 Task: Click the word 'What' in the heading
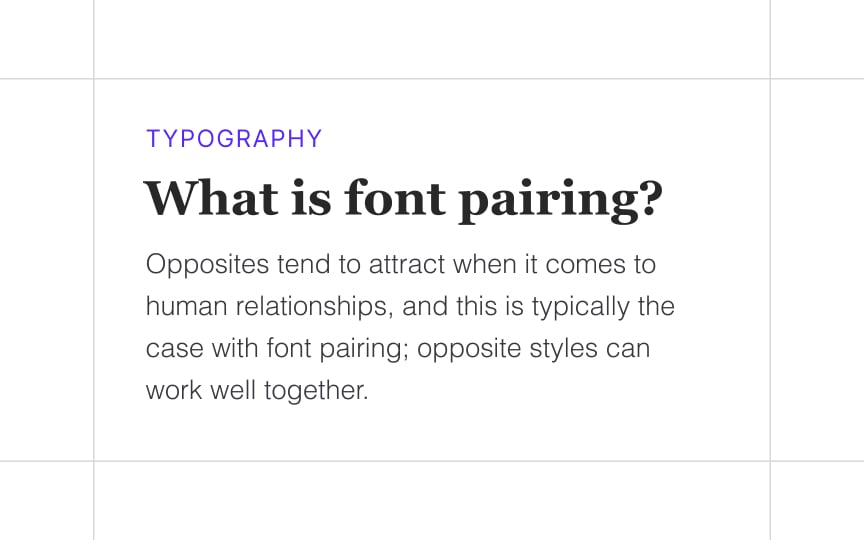click(211, 197)
